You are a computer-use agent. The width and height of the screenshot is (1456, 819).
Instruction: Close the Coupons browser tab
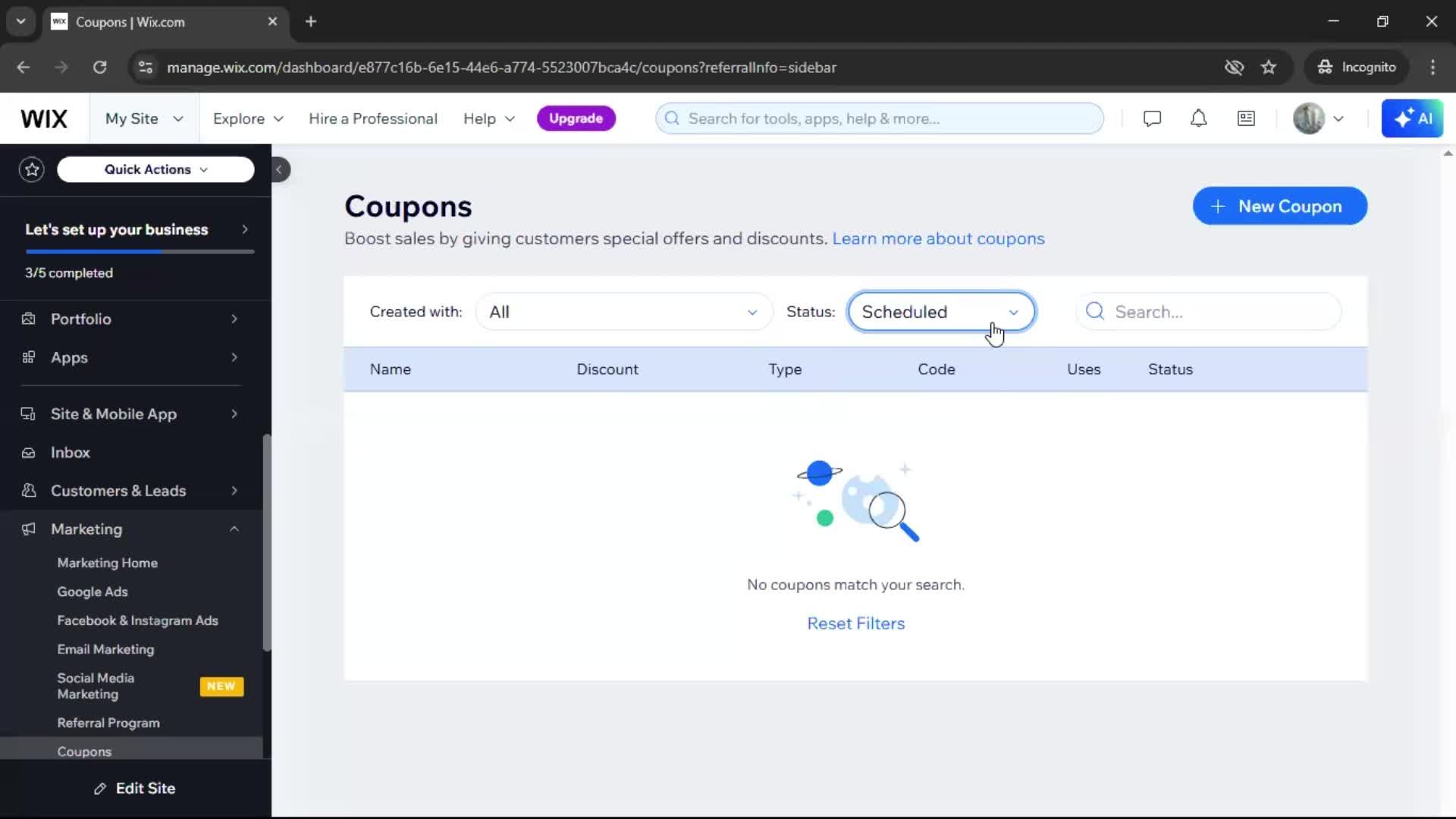272,22
